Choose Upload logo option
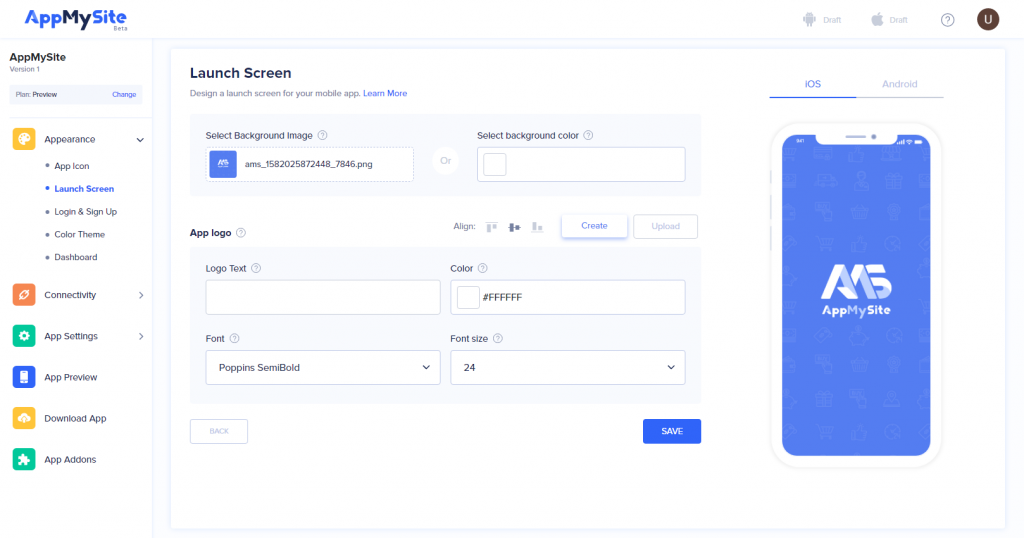This screenshot has width=1024, height=538. (x=665, y=227)
